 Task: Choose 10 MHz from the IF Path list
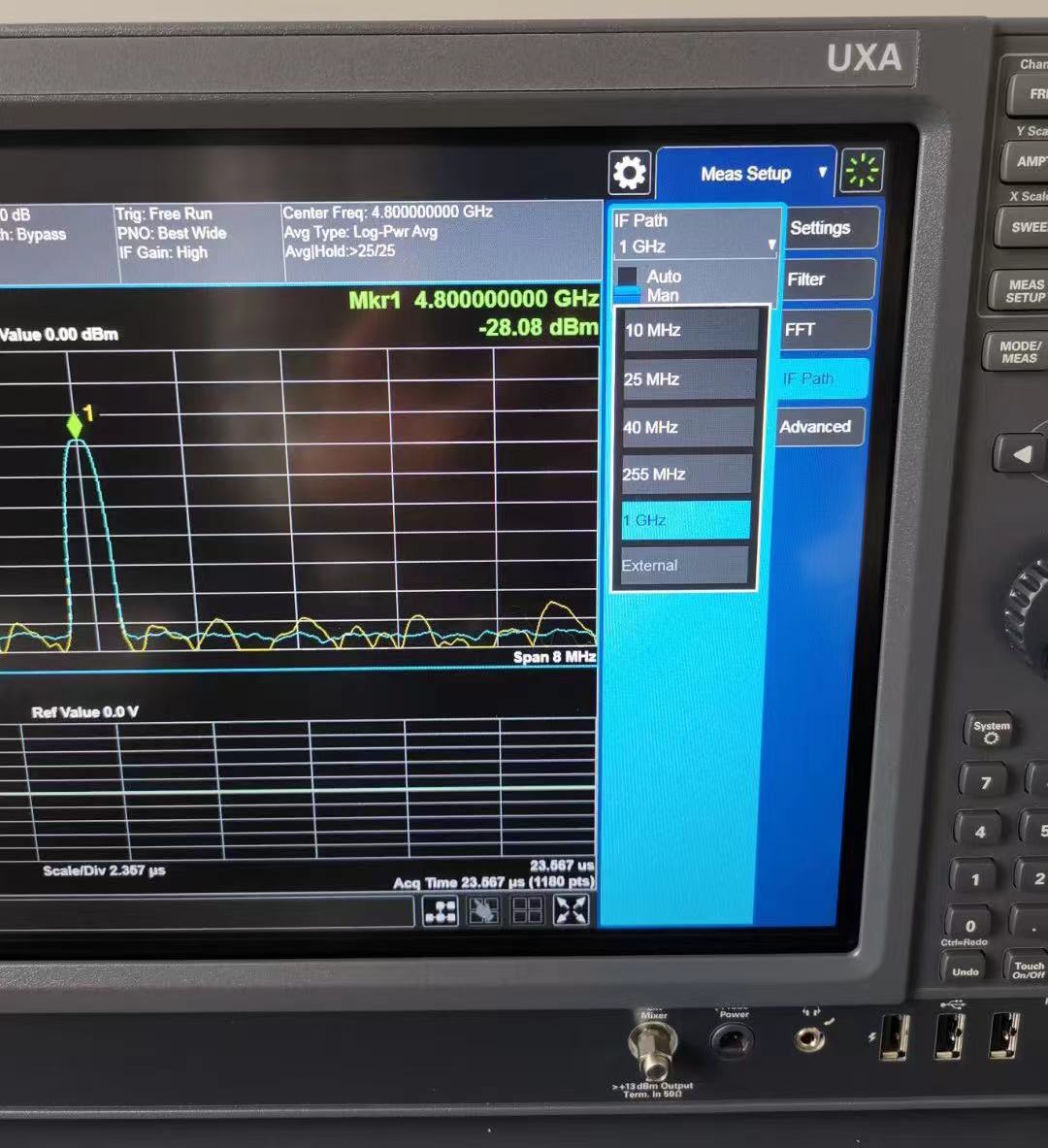coord(690,330)
